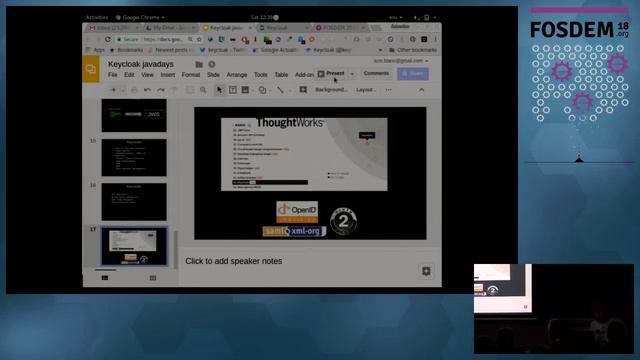The width and height of the screenshot is (640, 360).
Task: Click the Insert image icon
Action: click(245, 90)
